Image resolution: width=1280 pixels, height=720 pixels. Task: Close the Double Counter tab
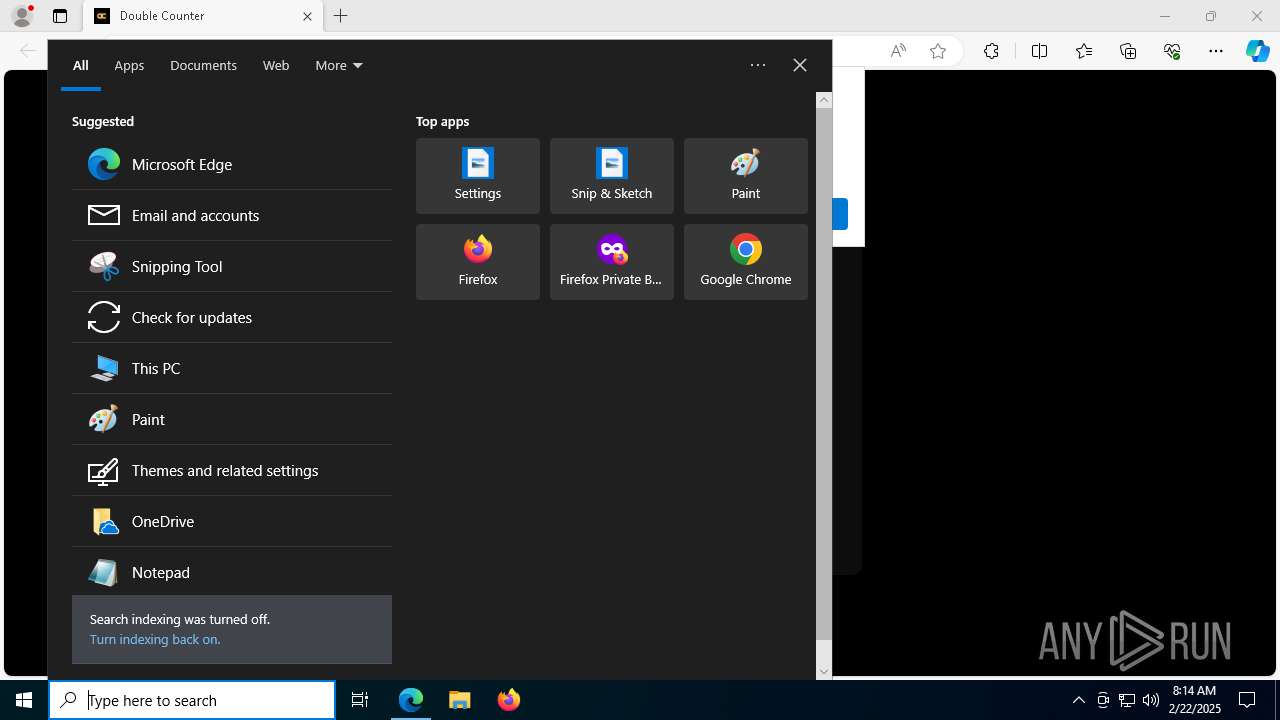307,16
